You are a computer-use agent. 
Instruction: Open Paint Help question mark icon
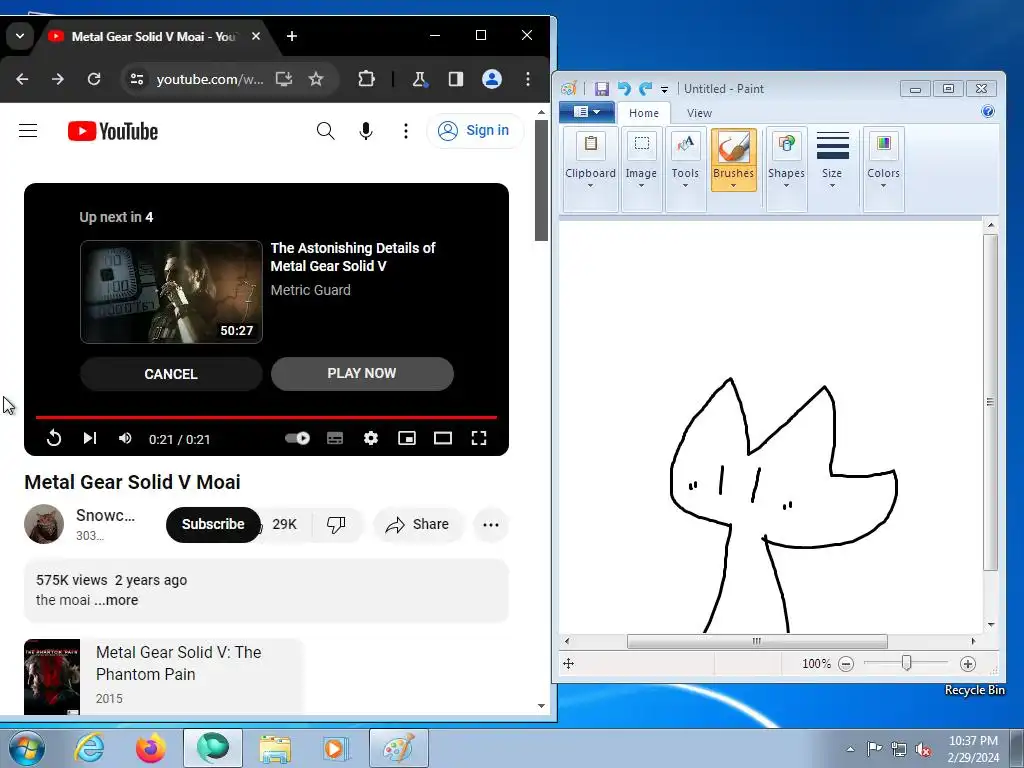pyautogui.click(x=988, y=111)
